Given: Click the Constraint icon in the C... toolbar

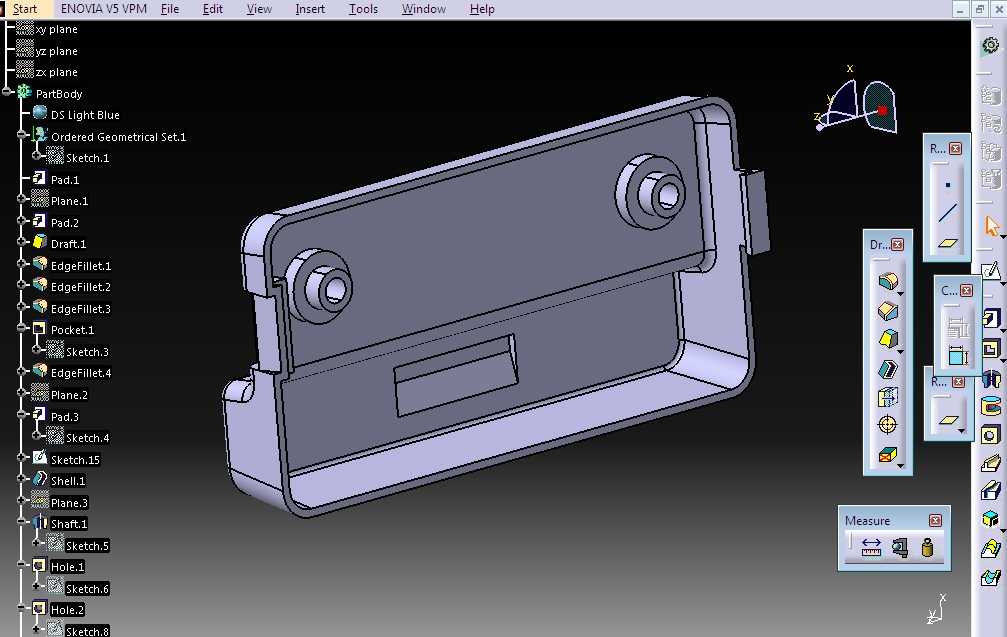Looking at the screenshot, I should pos(958,355).
